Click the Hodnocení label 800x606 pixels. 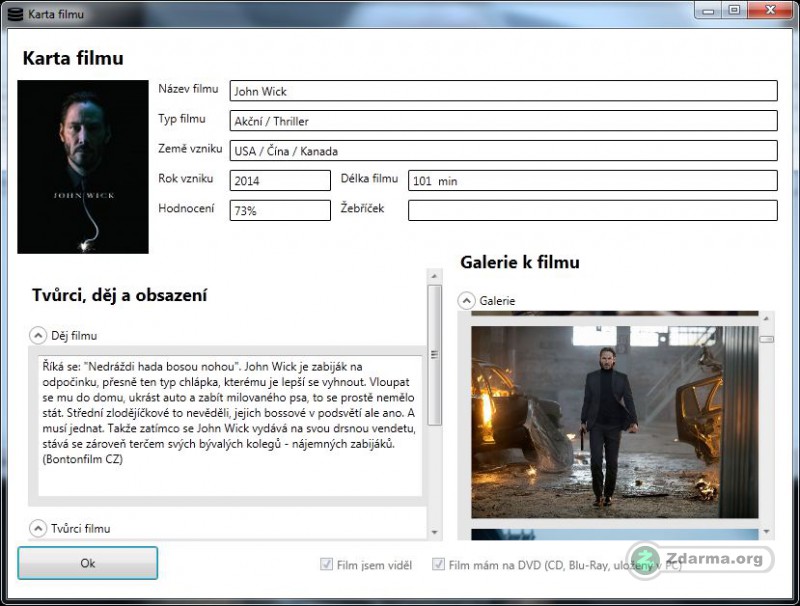tap(186, 208)
